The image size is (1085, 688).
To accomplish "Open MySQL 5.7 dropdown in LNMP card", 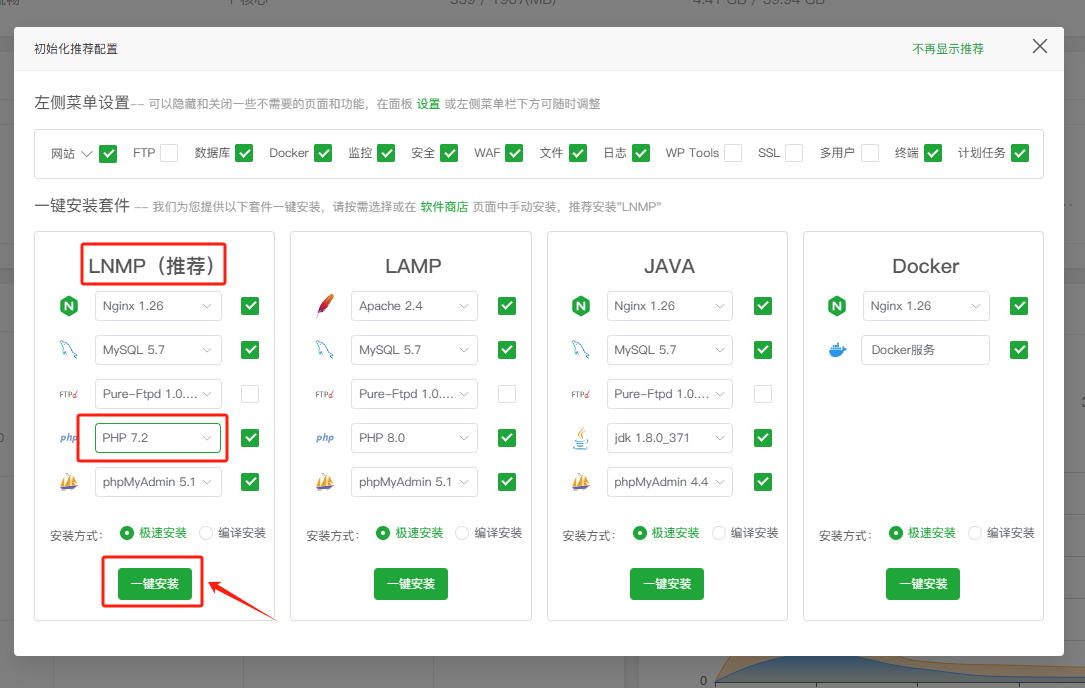I will (158, 350).
